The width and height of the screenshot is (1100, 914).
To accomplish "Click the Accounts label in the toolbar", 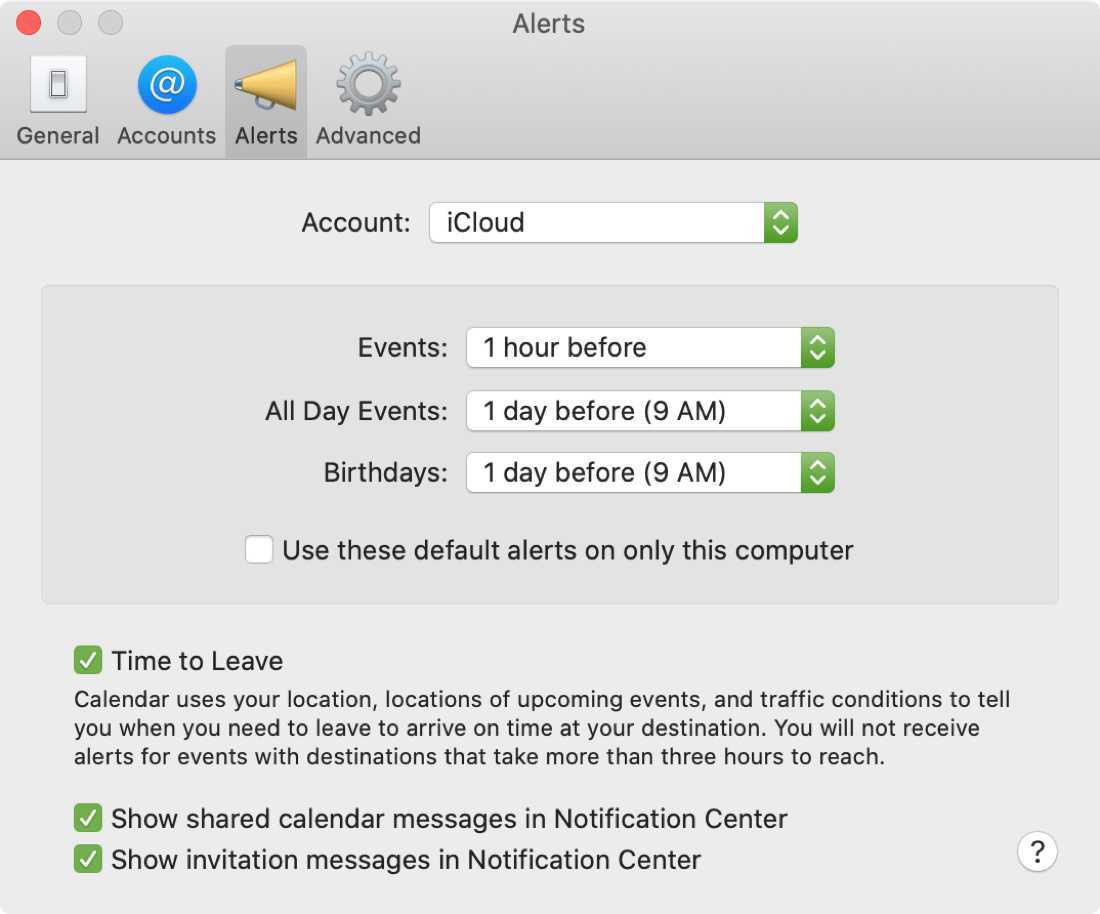I will coord(166,136).
